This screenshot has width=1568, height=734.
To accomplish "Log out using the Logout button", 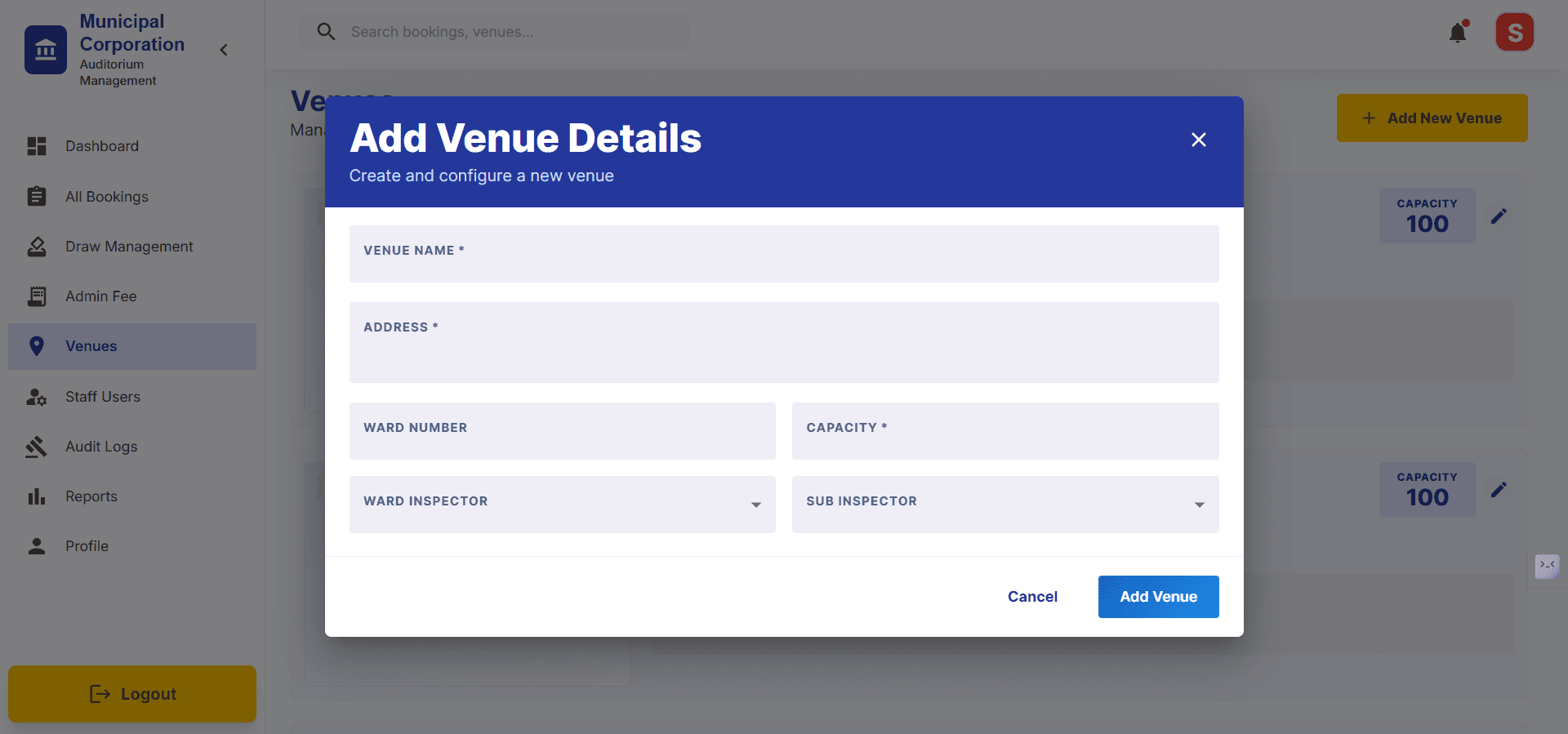I will [x=132, y=694].
